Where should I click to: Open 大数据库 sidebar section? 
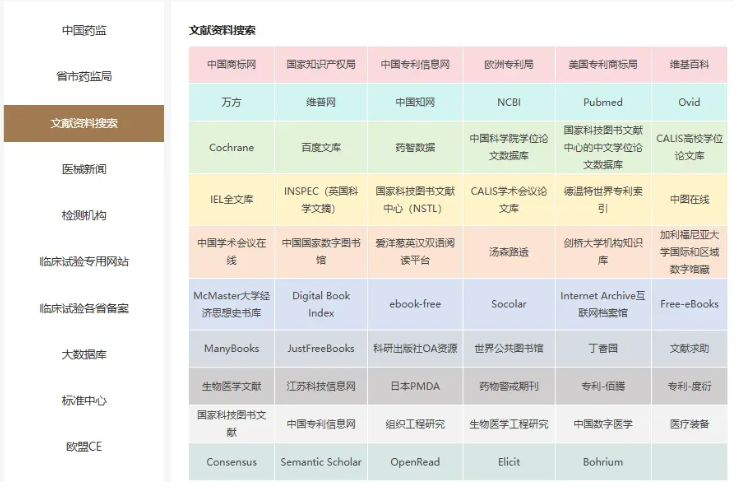85,359
